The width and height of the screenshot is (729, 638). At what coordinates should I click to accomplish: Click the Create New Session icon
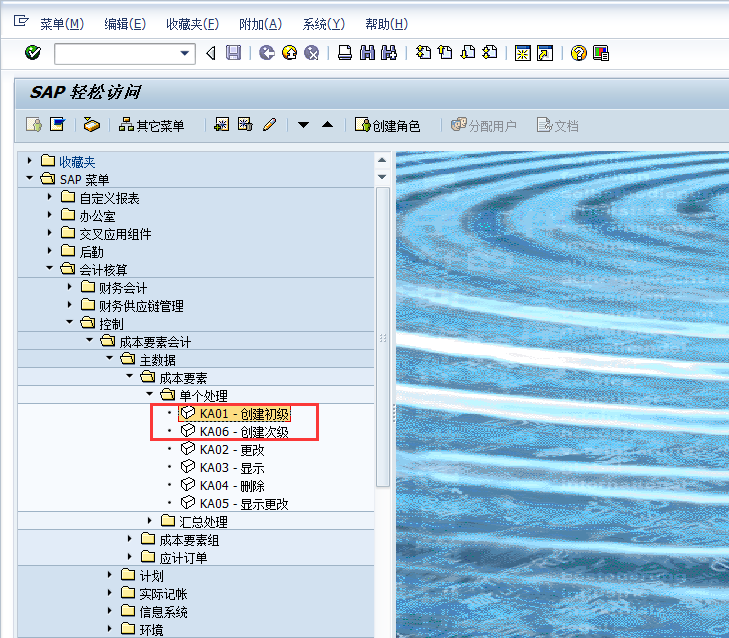[523, 53]
